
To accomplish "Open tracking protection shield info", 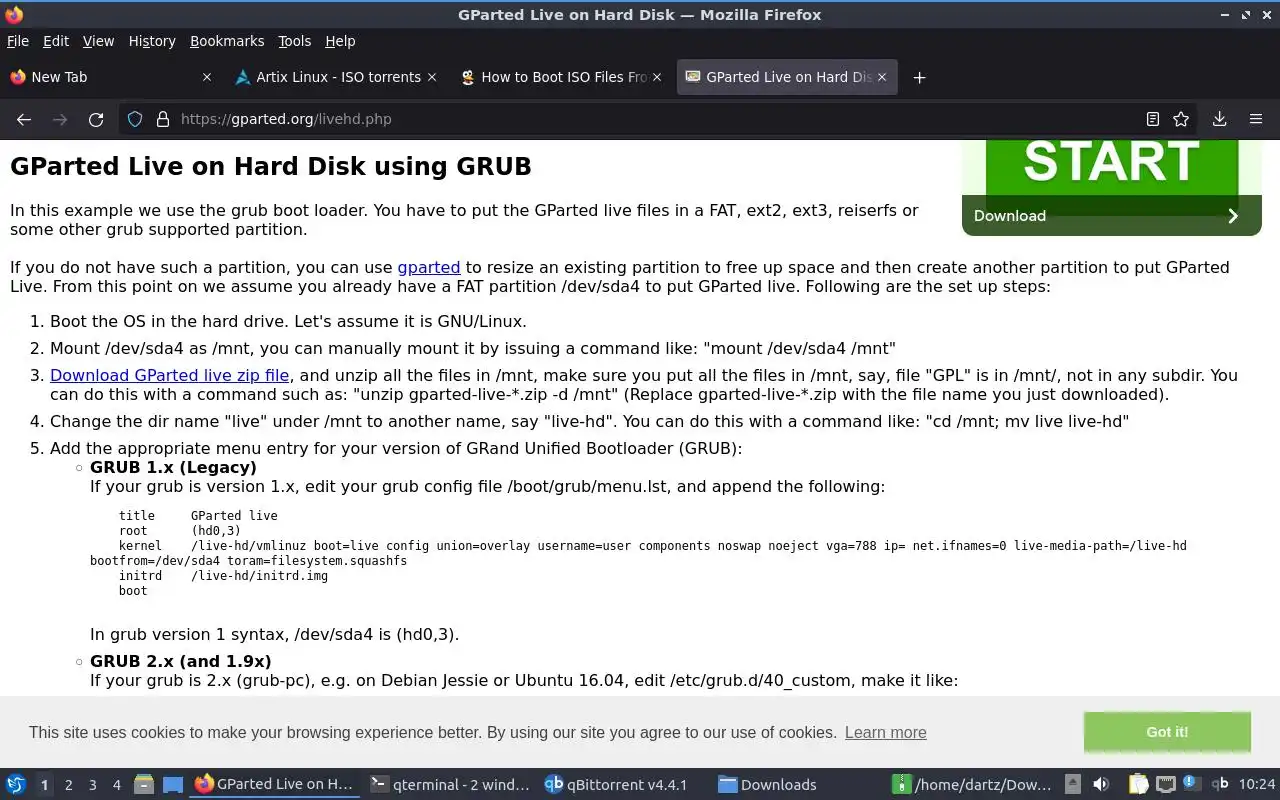I will [135, 119].
